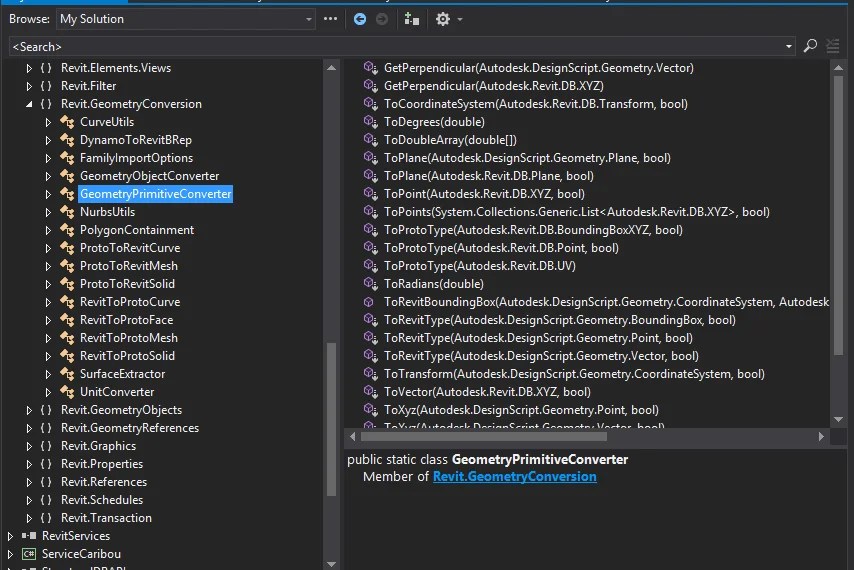
Task: Select the FamilyImportOptions class
Action: point(136,158)
